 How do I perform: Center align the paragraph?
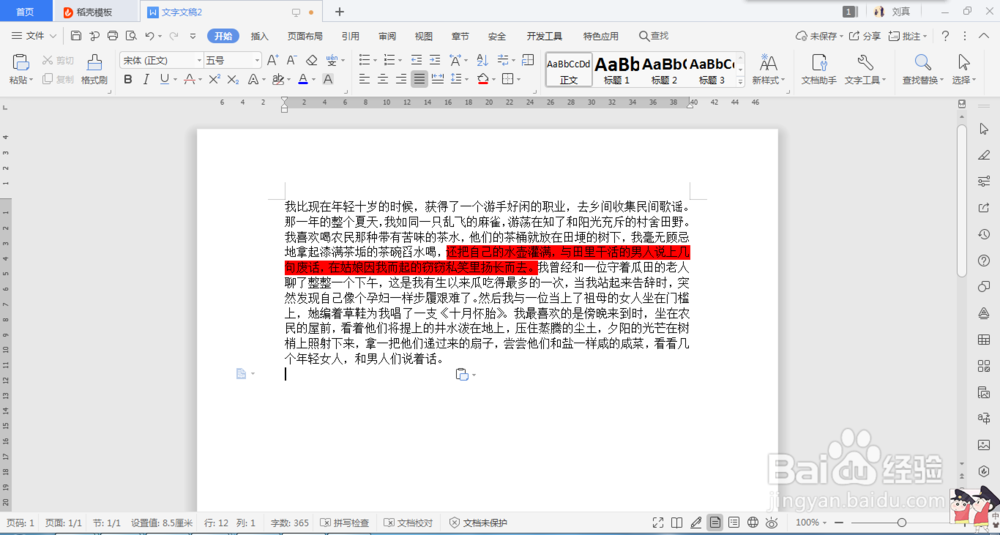point(383,79)
